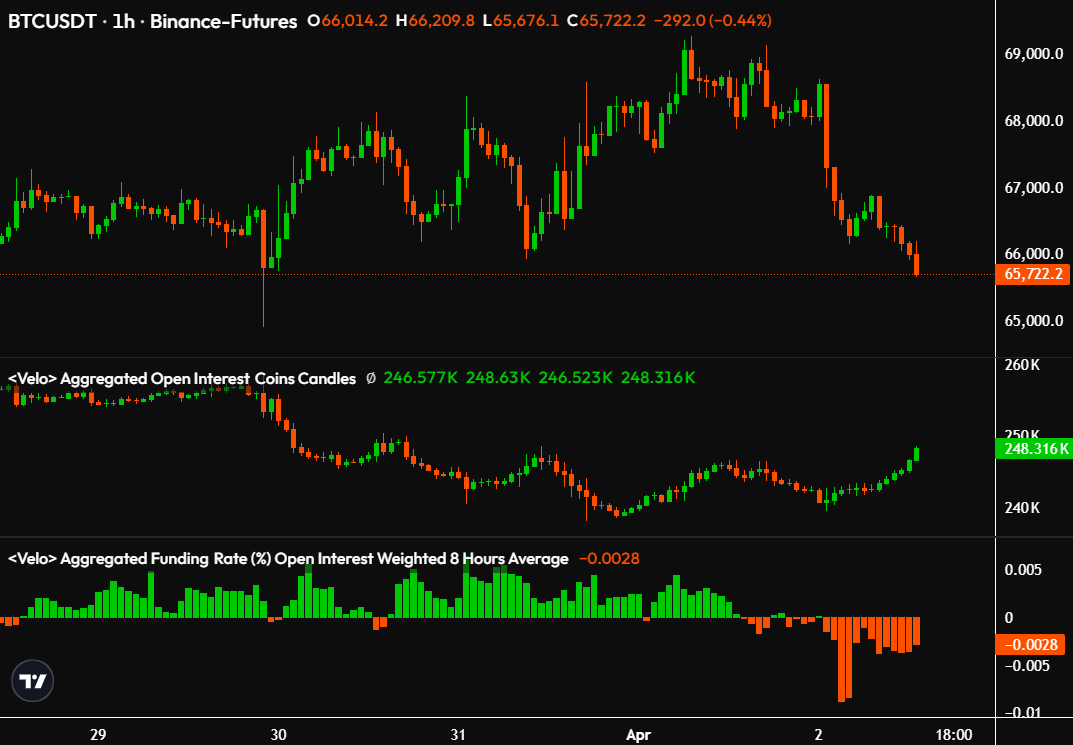Click the 65,000.0 price axis label
1073x745 pixels.
click(x=1034, y=320)
